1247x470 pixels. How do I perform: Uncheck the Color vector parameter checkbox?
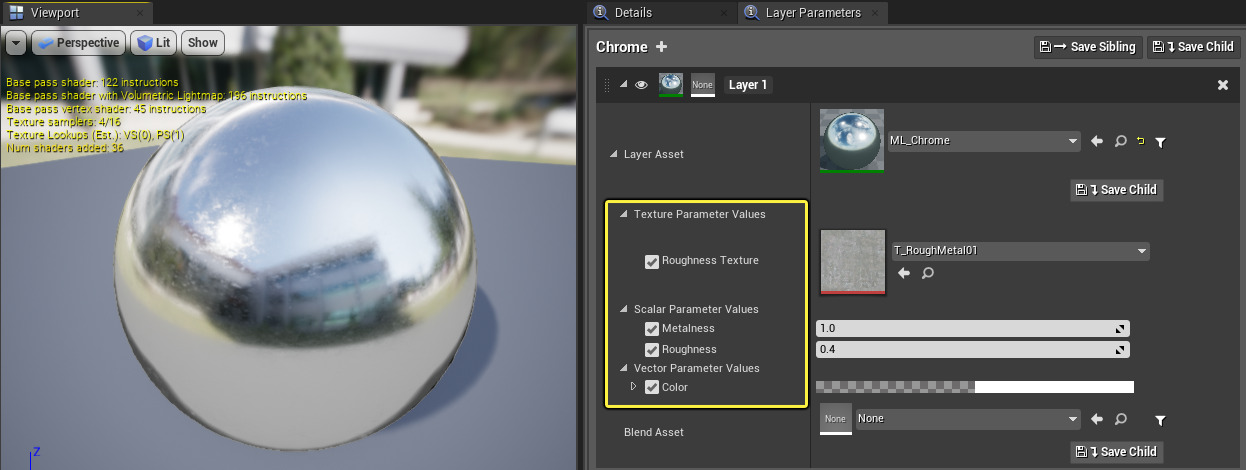click(x=652, y=387)
